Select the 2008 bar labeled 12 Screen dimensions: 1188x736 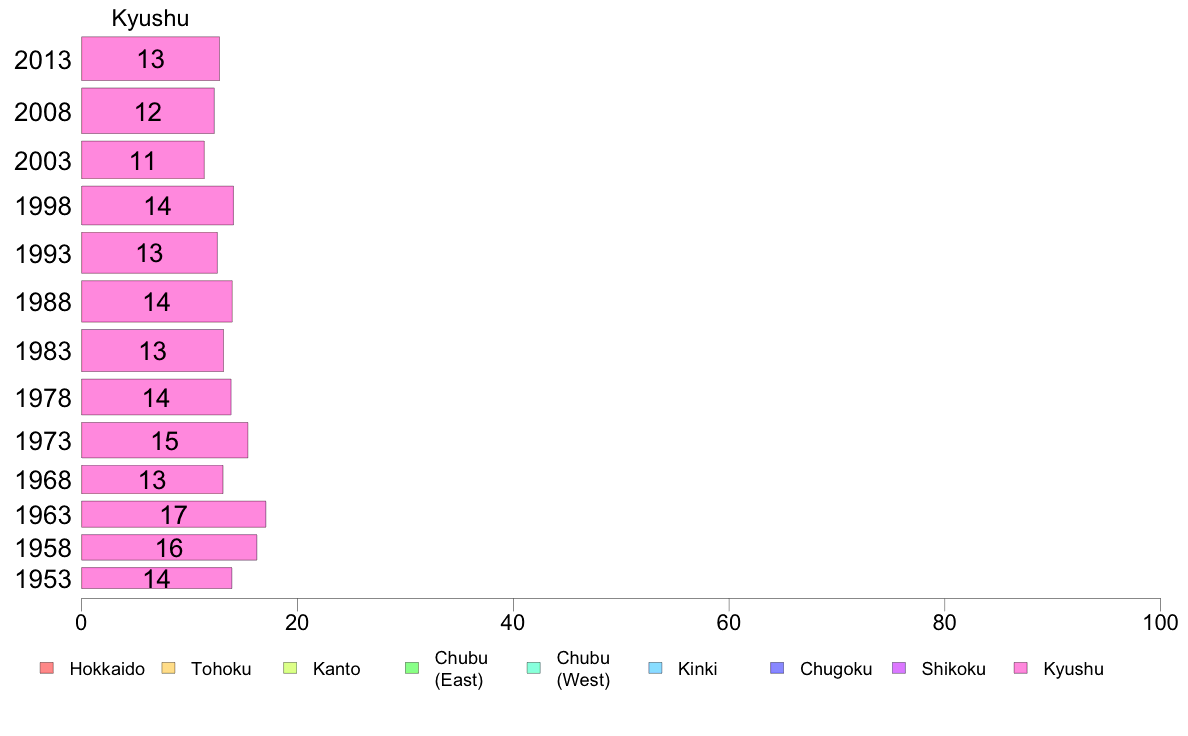click(x=148, y=111)
